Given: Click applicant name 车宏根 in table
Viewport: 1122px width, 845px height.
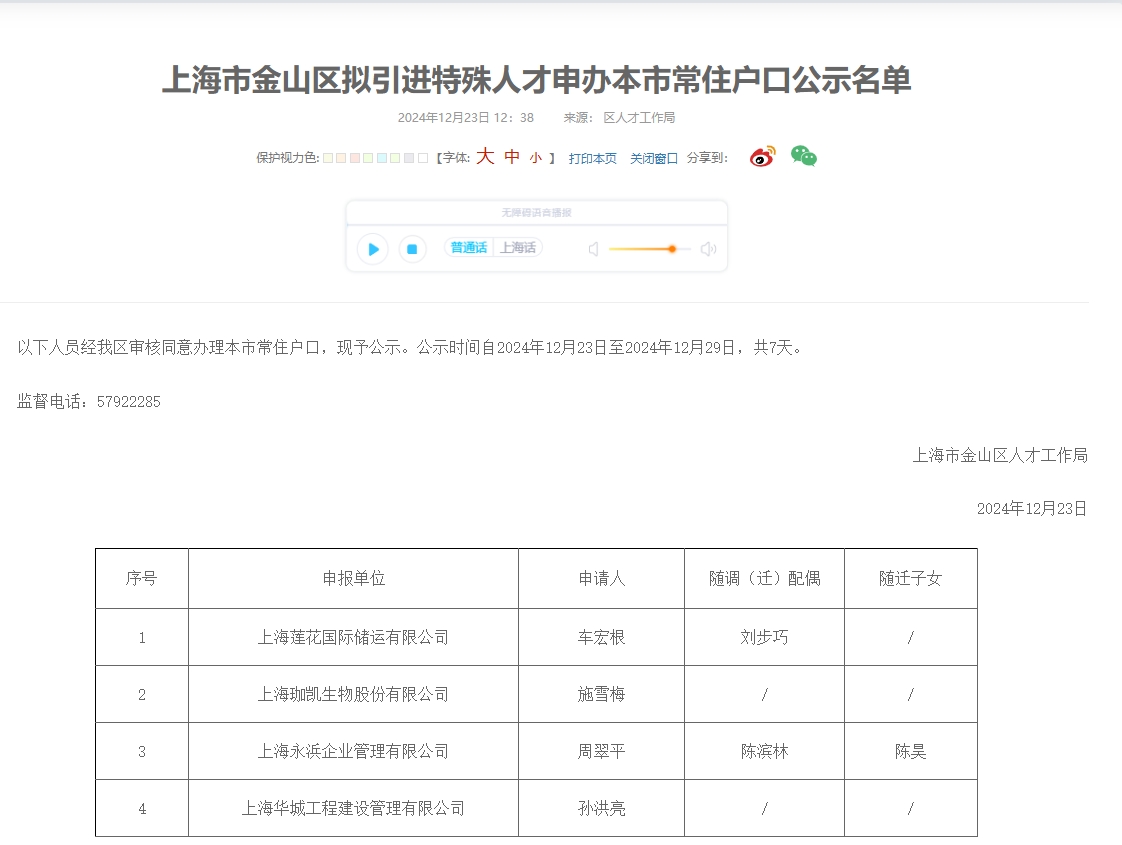Looking at the screenshot, I should point(601,637).
